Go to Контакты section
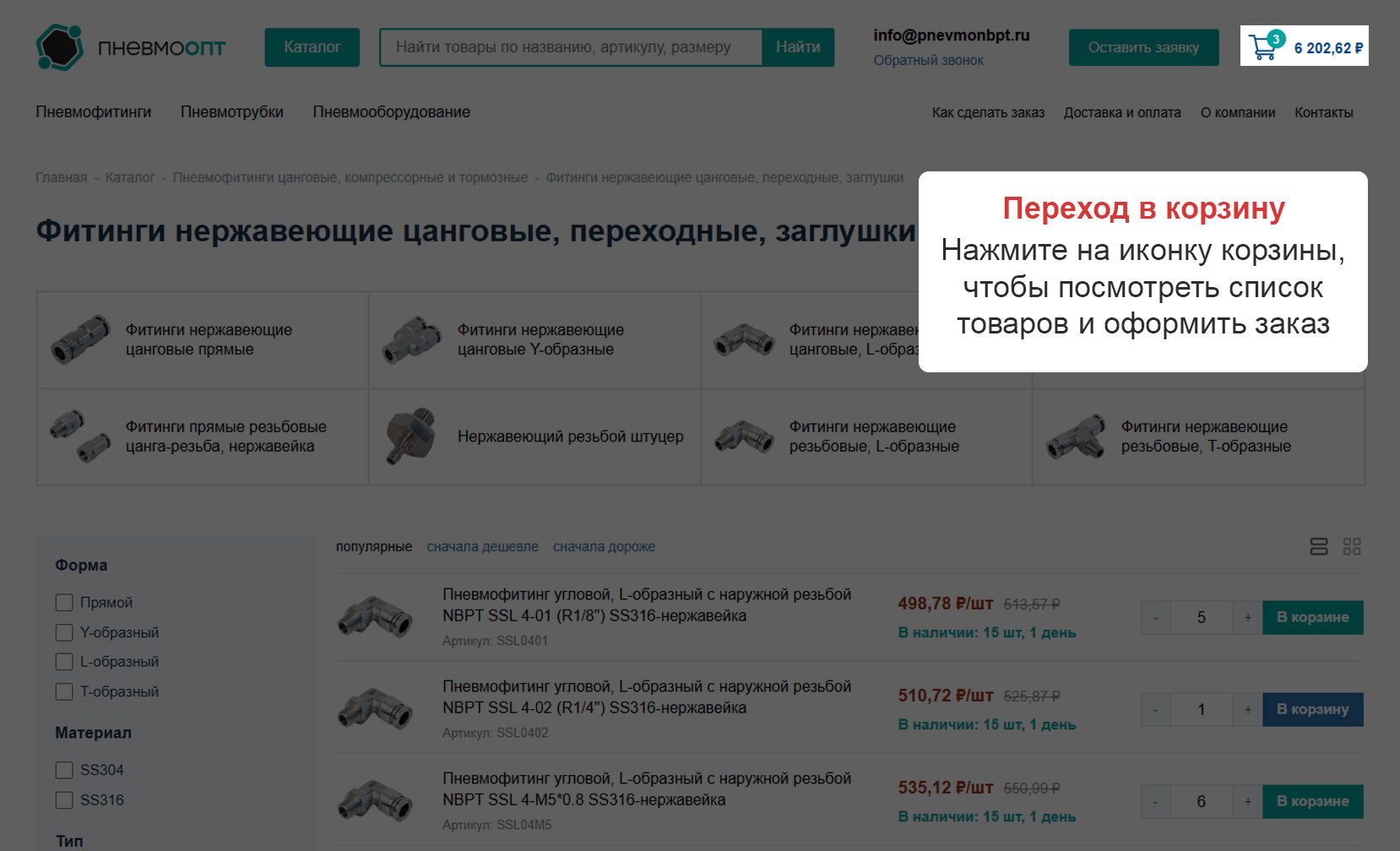 pos(1322,111)
